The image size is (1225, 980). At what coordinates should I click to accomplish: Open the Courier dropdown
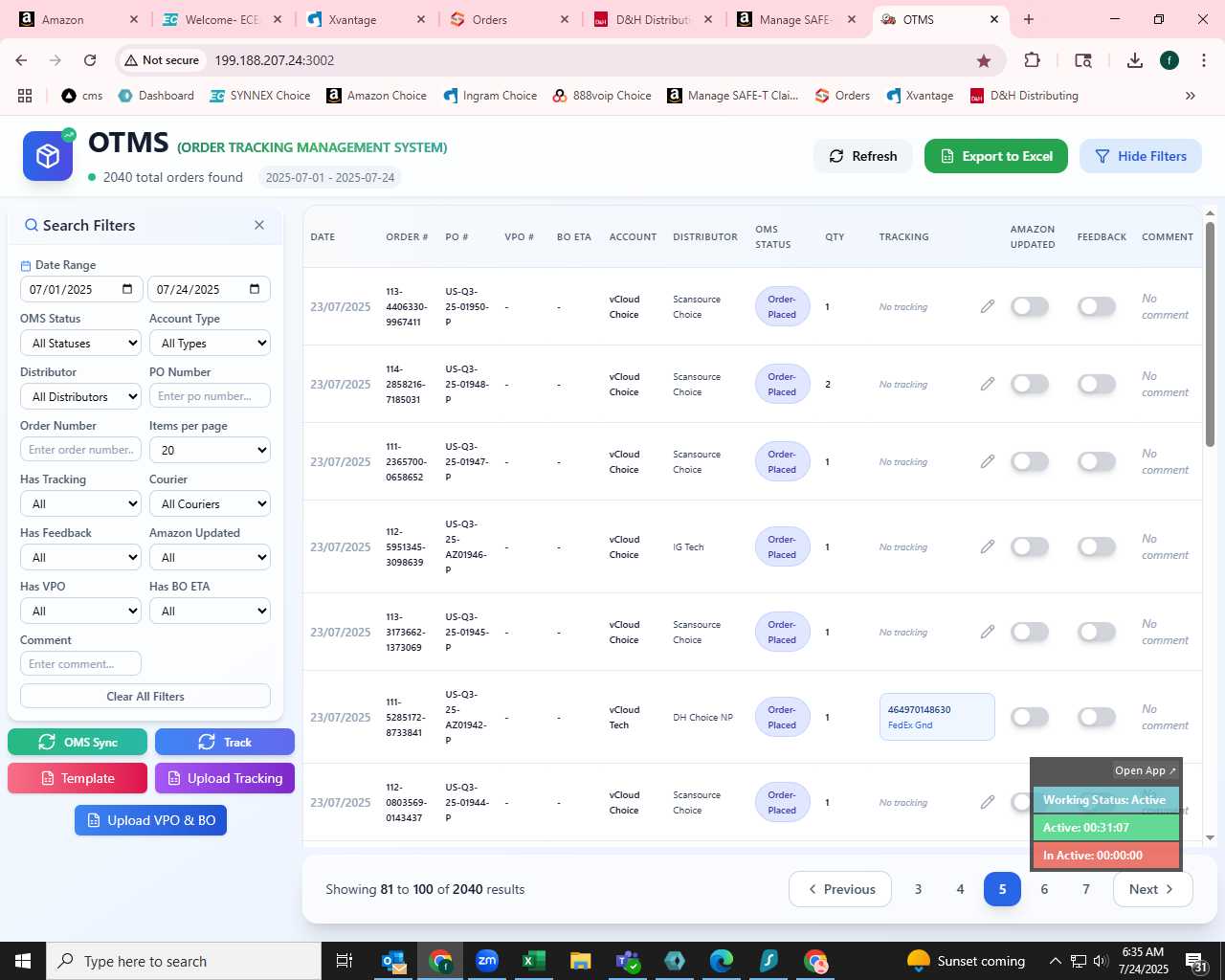coord(210,503)
